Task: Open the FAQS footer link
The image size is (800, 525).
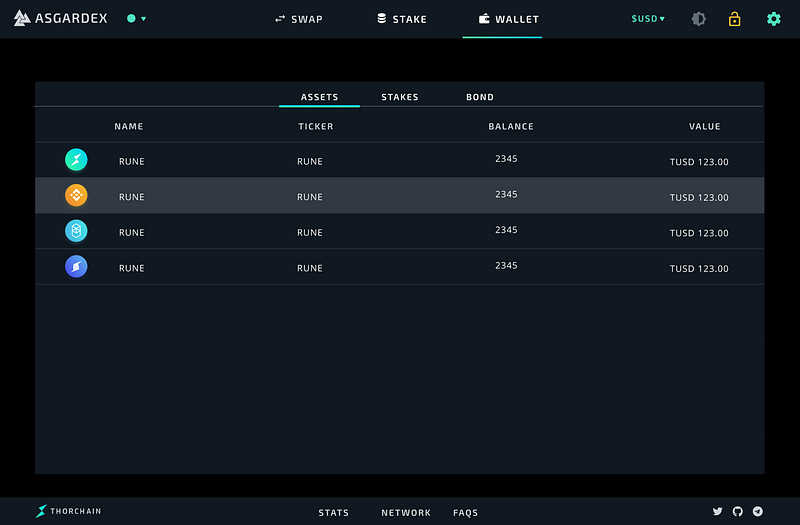Action: (465, 513)
